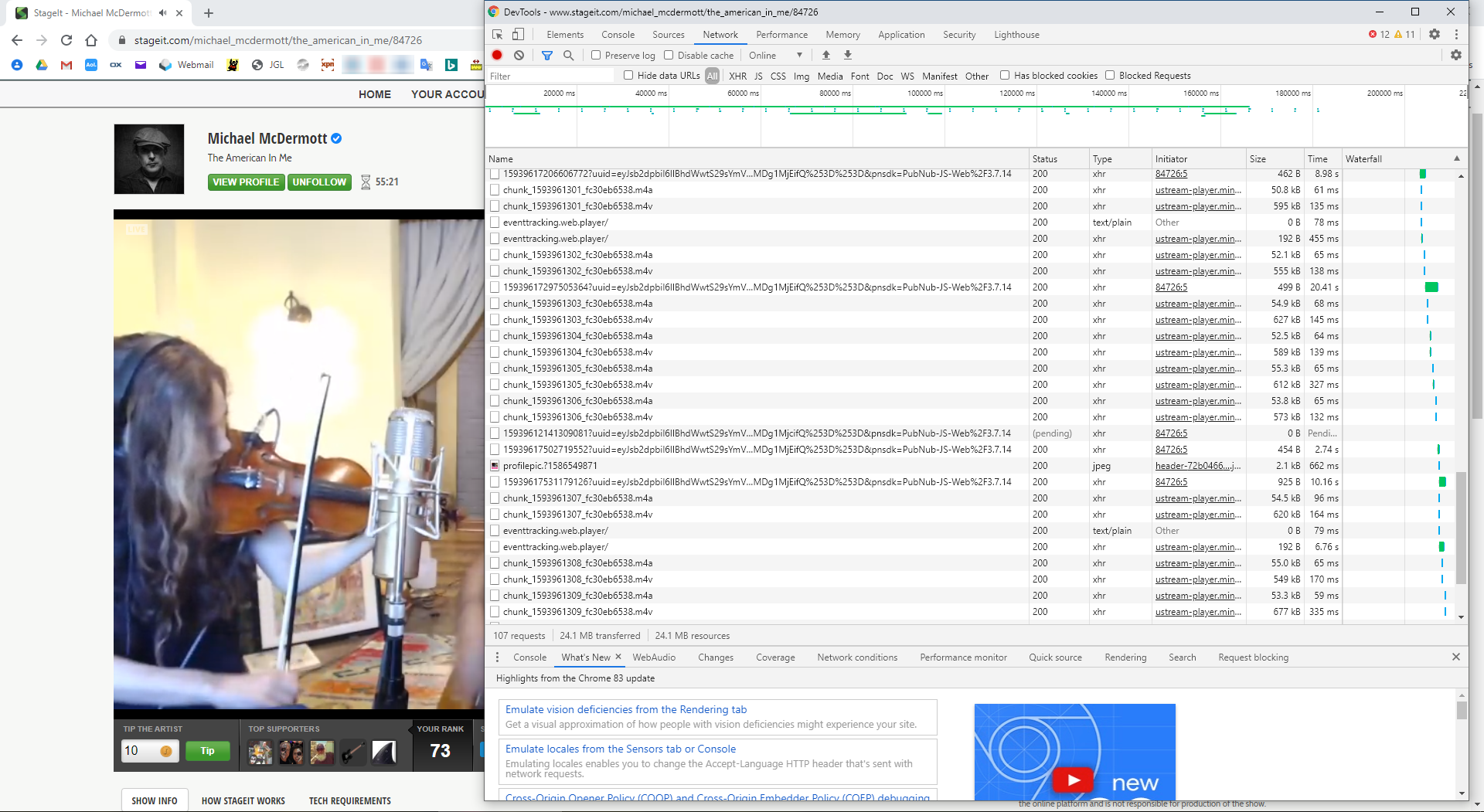1484x812 pixels.
Task: Open the Emulate vision deficiencies link
Action: tap(626, 709)
